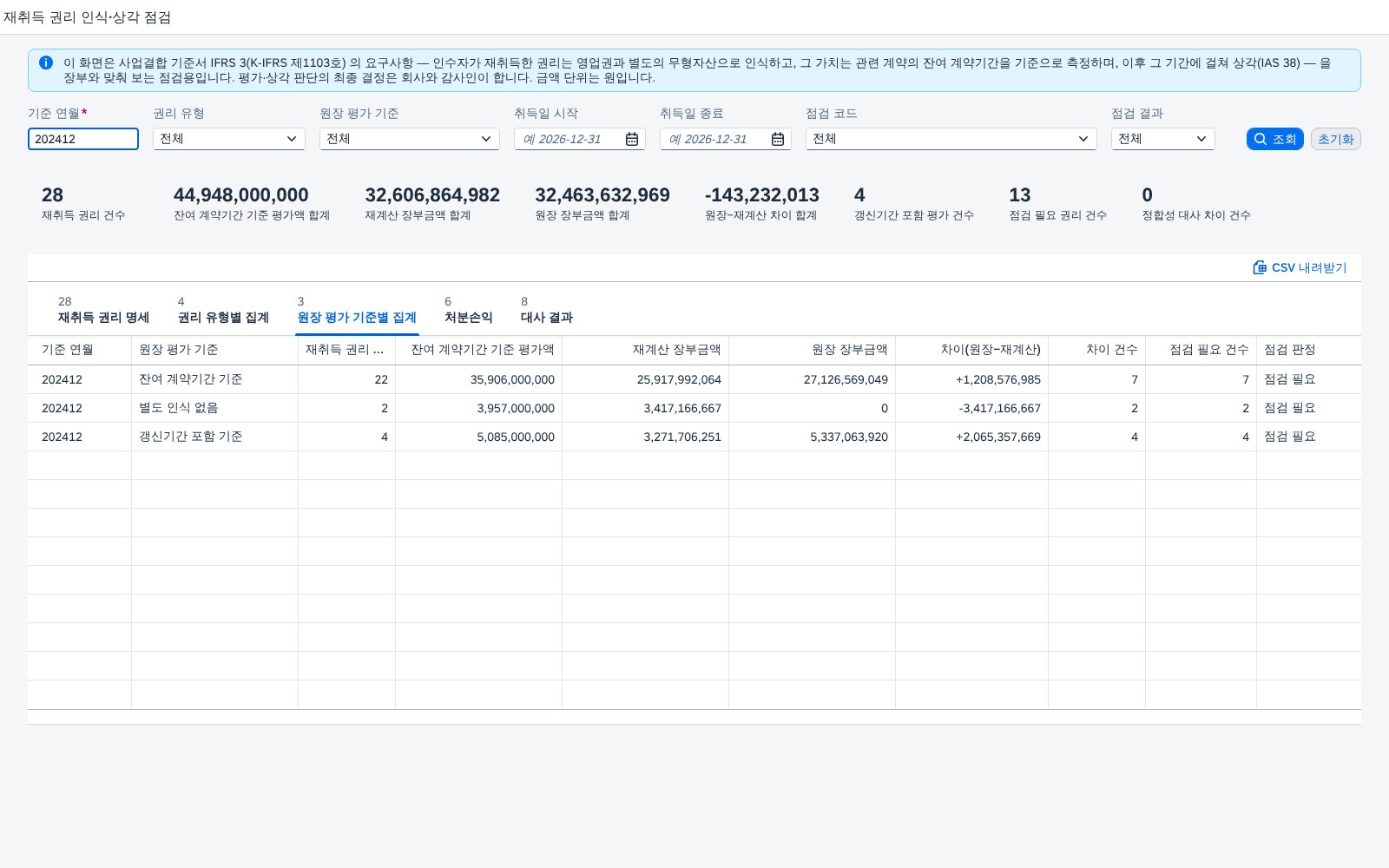Click the CSV 내려받기 link
Screen dimensions: 1389x868
pyautogui.click(x=1300, y=267)
